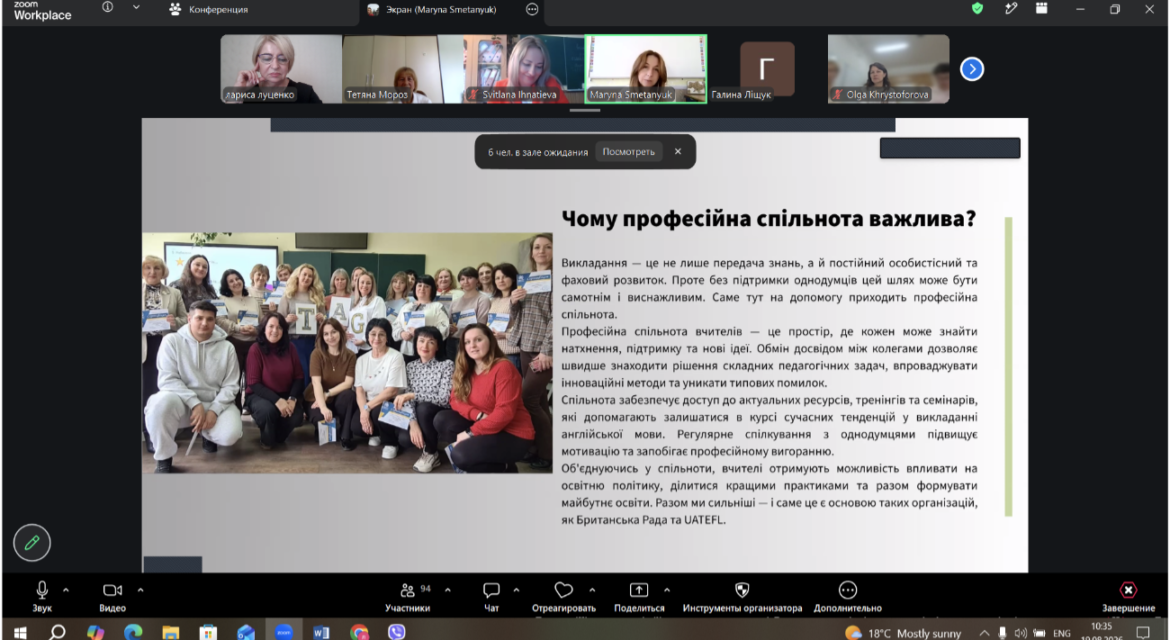Viewport: 1170px width, 640px height.
Task: Click the green encryption shield icon
Action: (977, 8)
